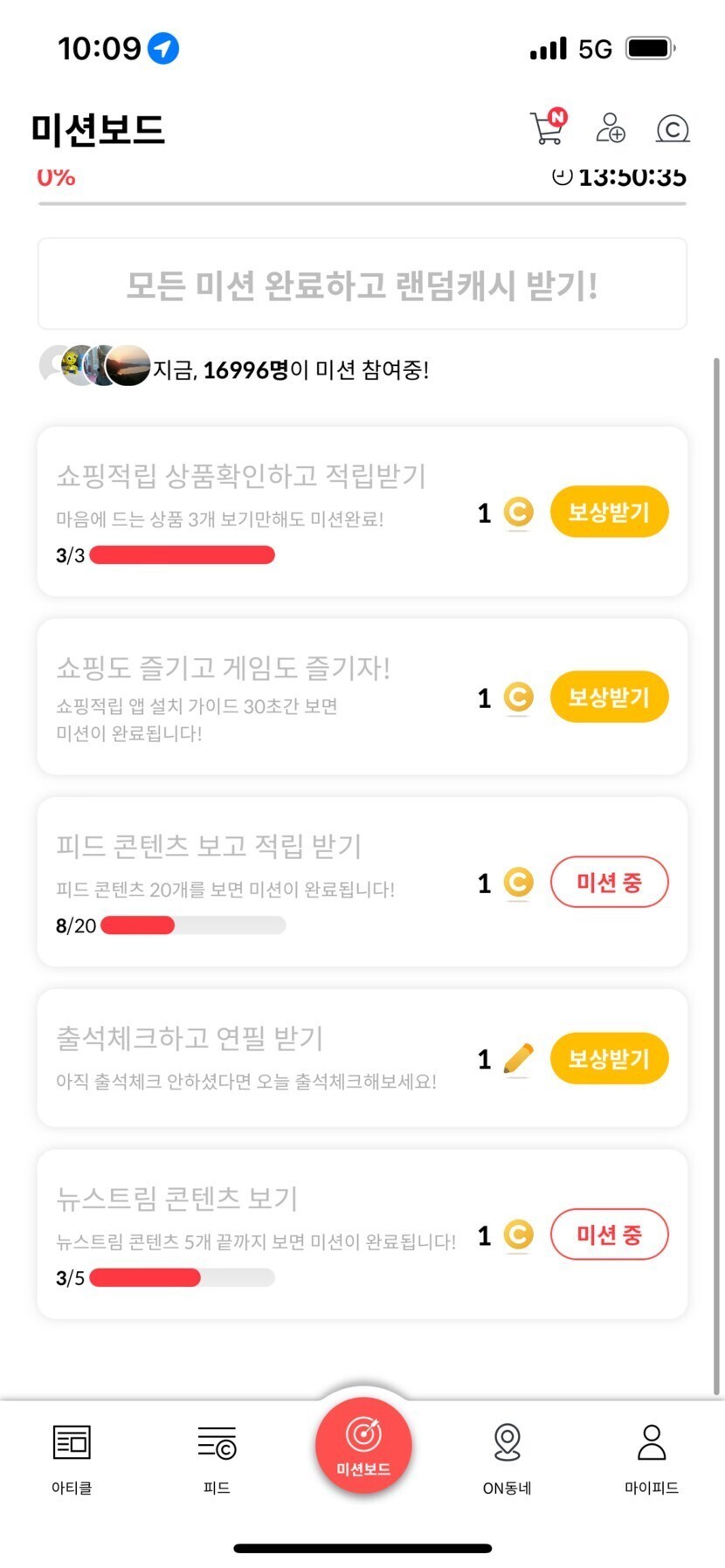Viewport: 725px width, 1568px height.
Task: Tap 미션 중 on 뉴스트림 콘텐츠 mission
Action: [x=609, y=1234]
